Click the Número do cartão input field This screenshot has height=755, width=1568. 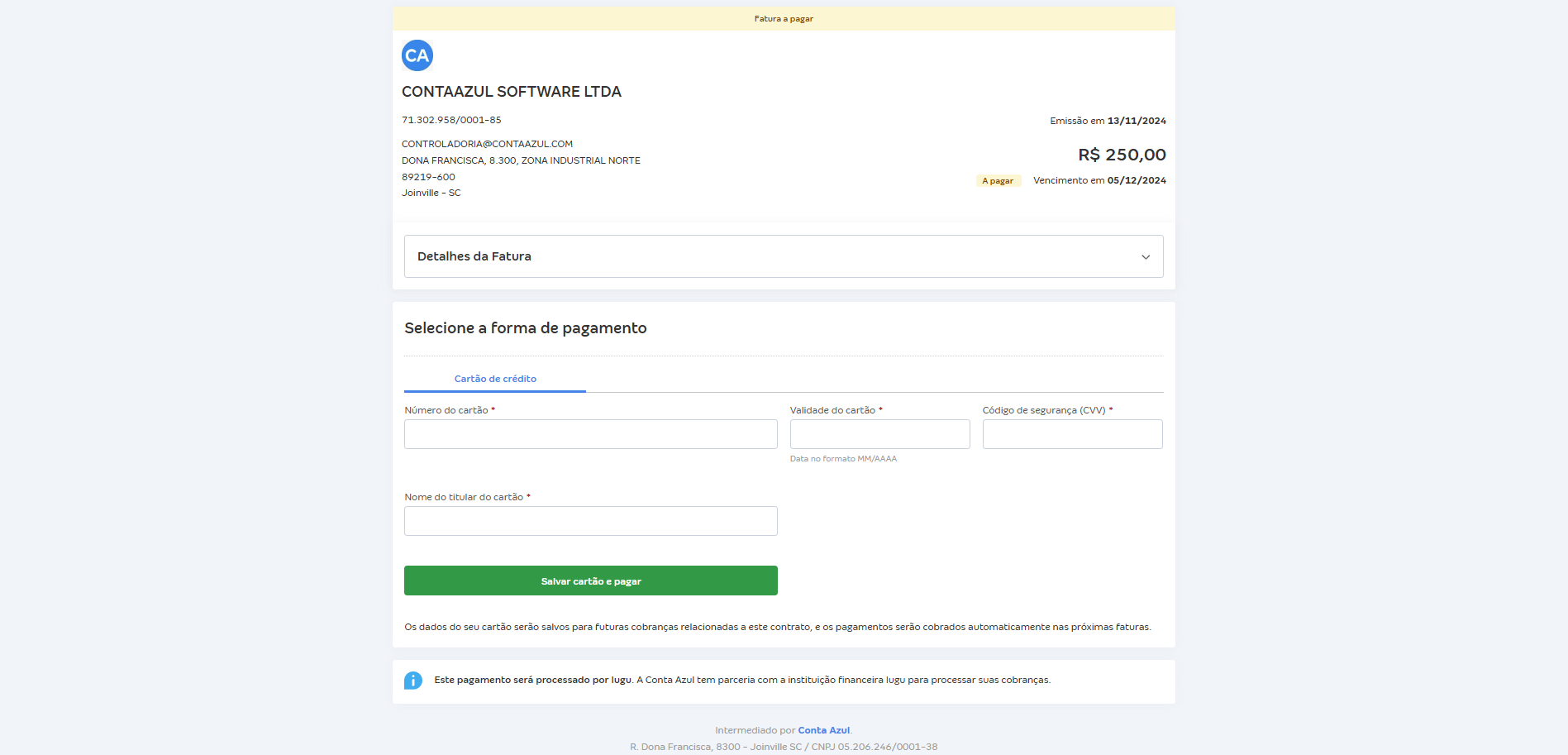pos(589,433)
